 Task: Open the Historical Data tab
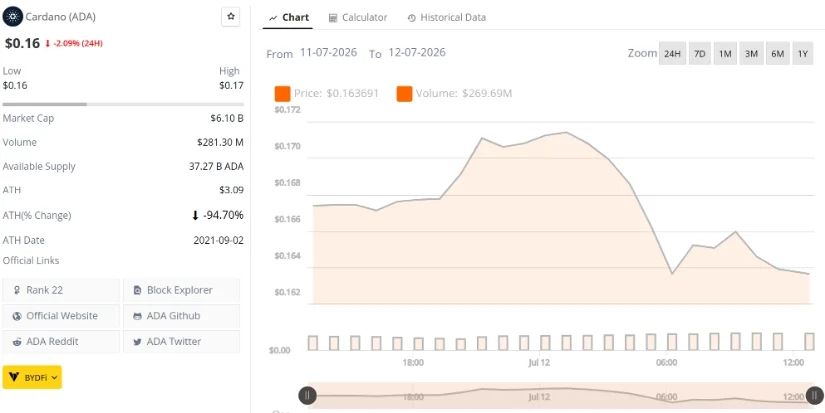point(447,17)
